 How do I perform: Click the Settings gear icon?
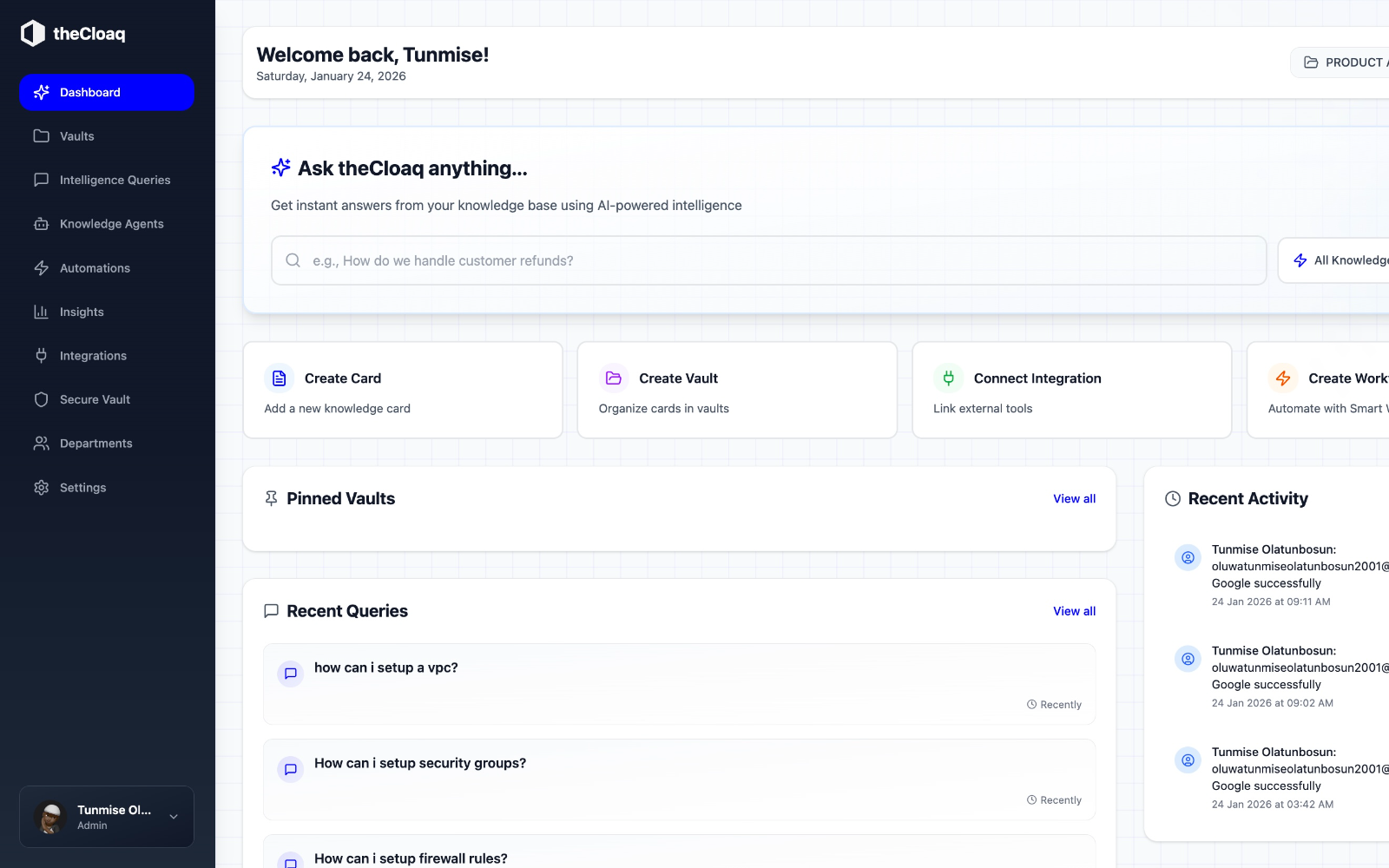point(41,487)
